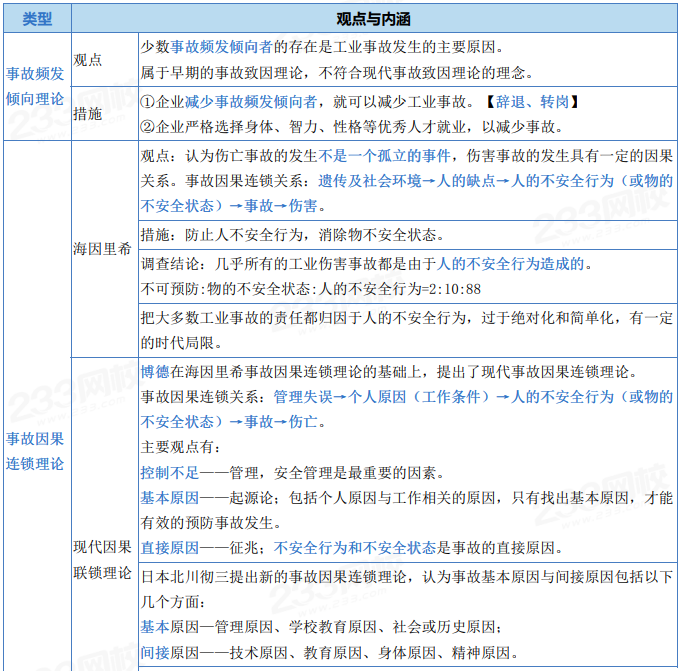Click the blue 间接 term in last row

coord(155,652)
